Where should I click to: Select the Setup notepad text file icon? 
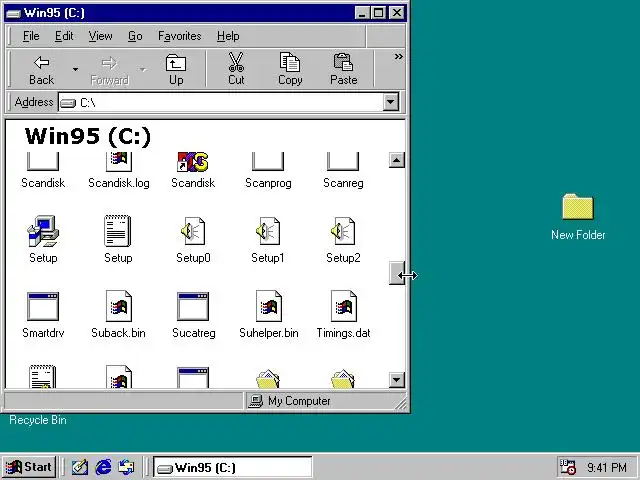(x=118, y=231)
